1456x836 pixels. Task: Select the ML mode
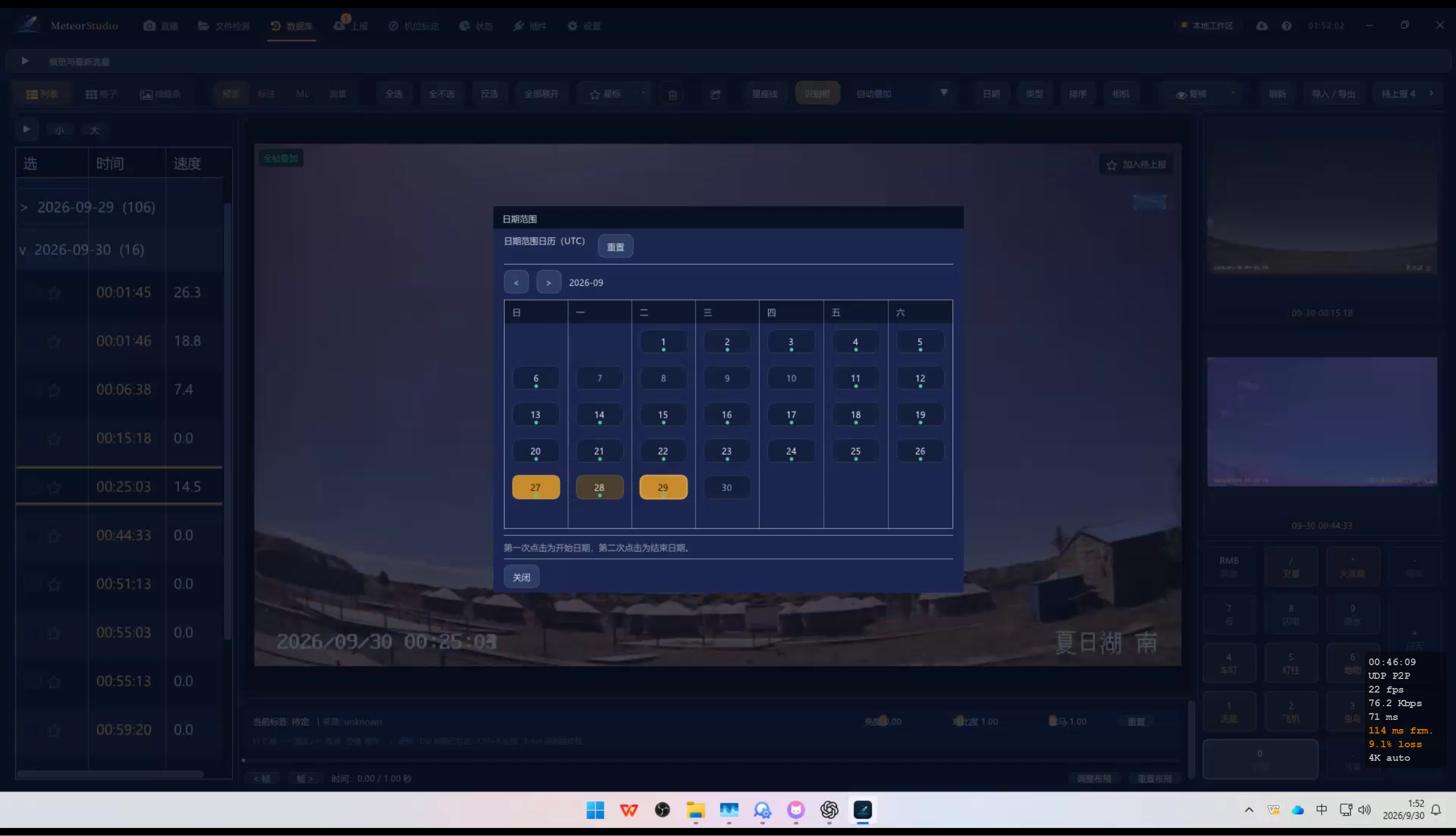tap(303, 93)
